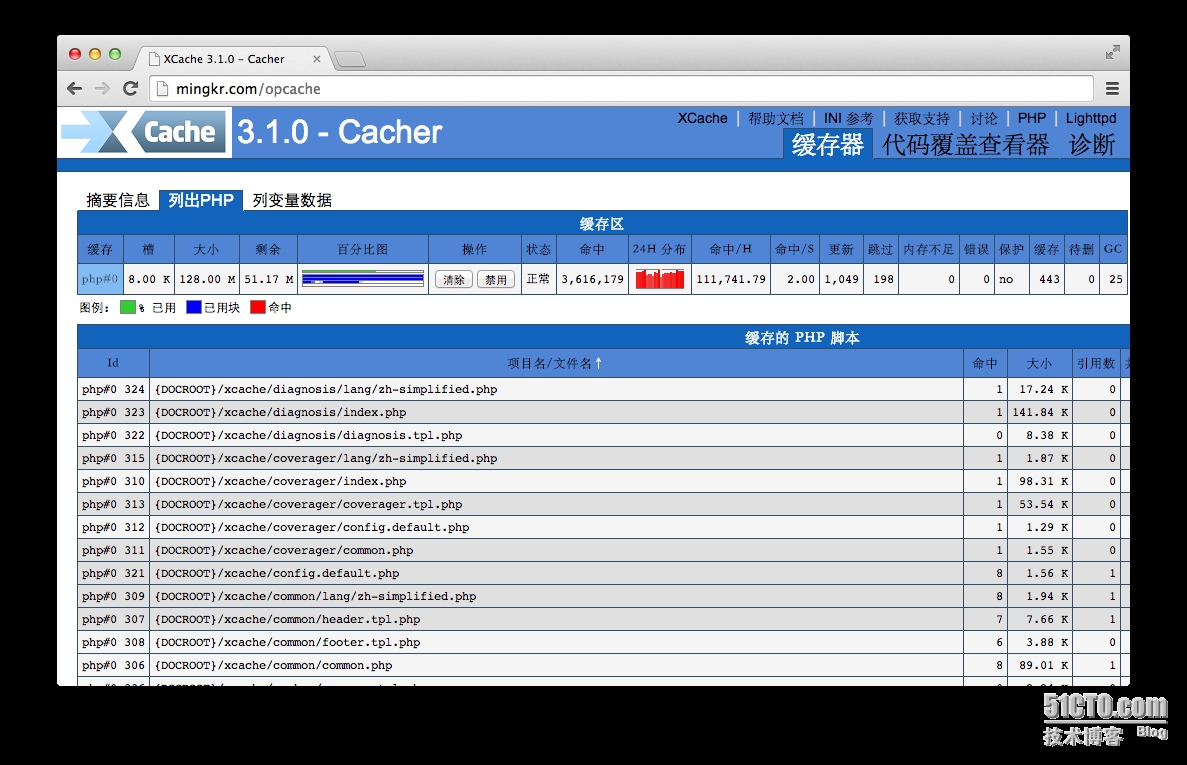Select row coverager/coverager.tpl.php

(x=603, y=504)
